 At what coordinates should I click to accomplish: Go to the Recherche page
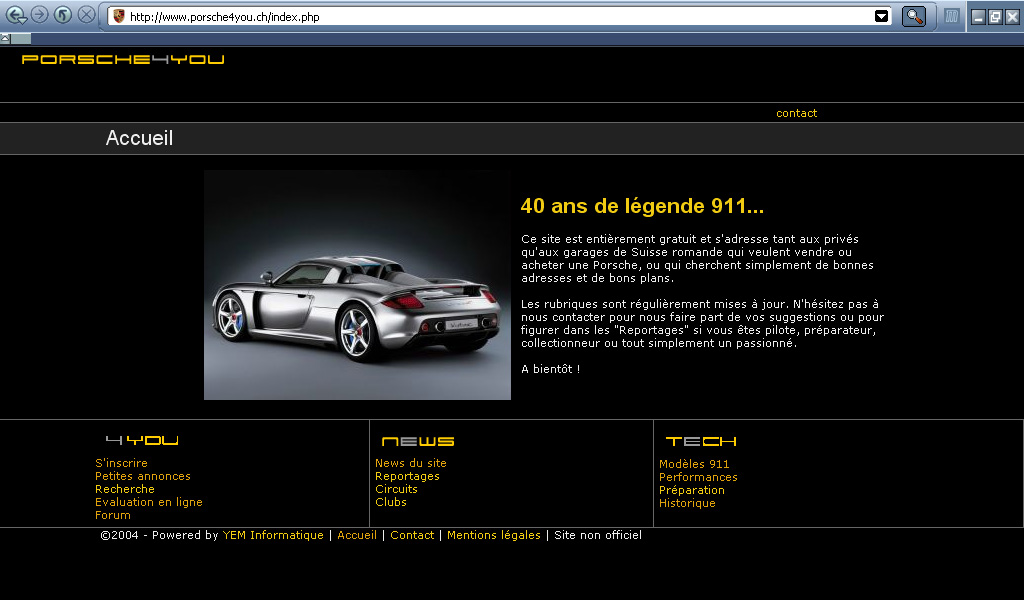click(125, 489)
